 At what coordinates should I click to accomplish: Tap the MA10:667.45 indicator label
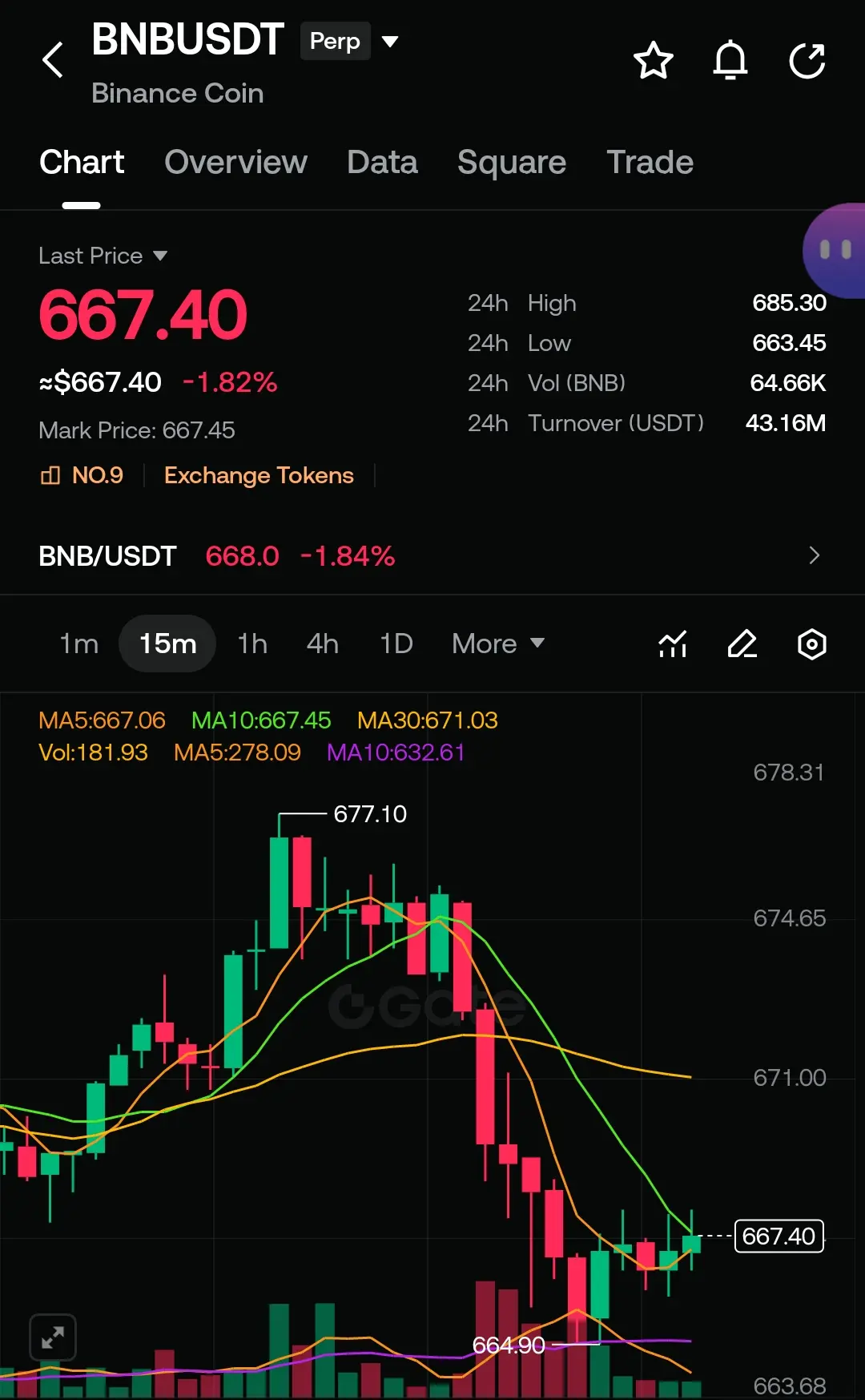point(261,720)
